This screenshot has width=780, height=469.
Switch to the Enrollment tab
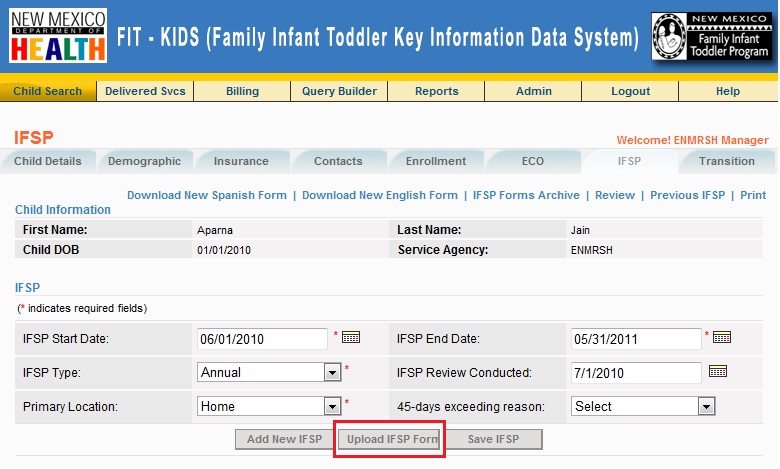436,161
